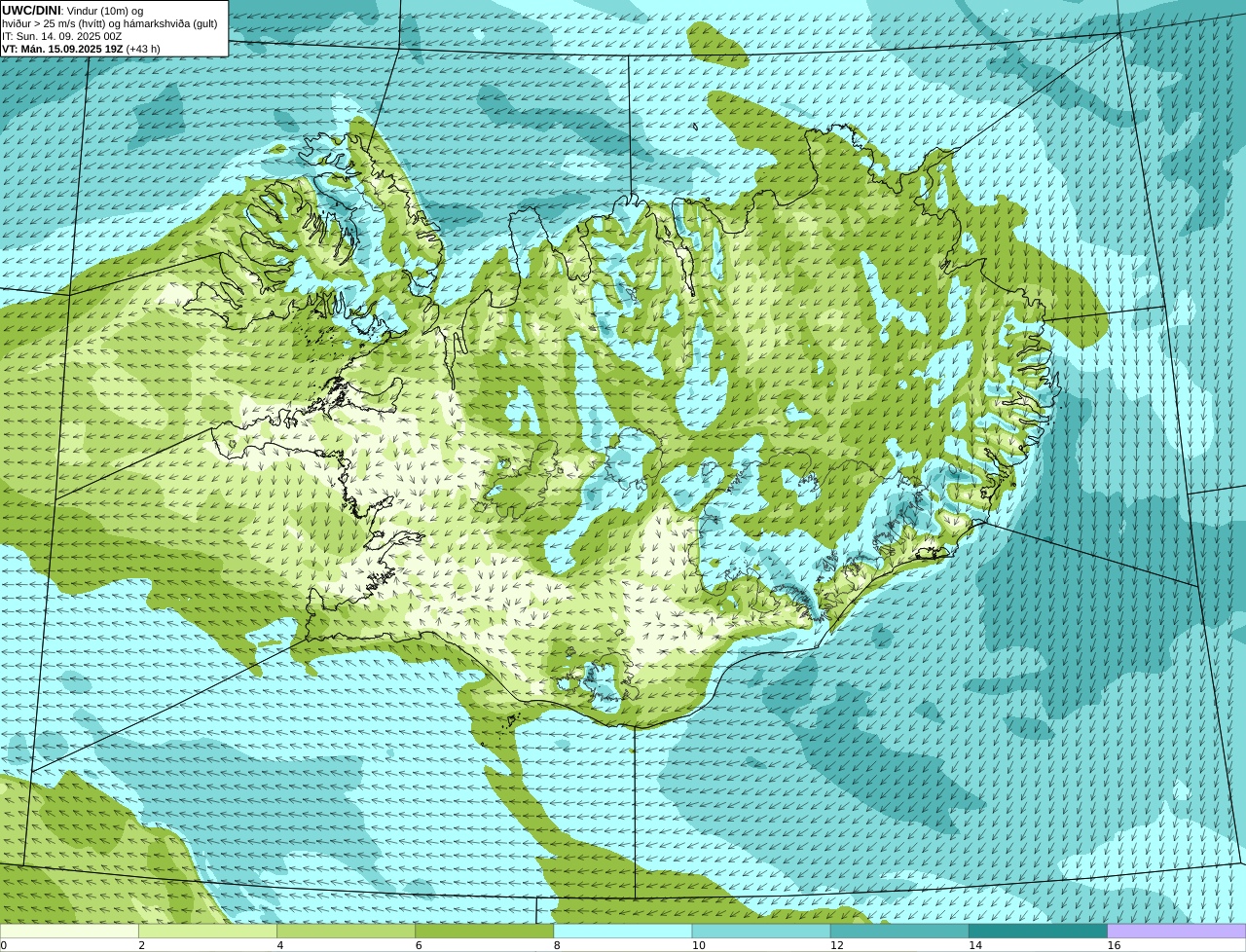The height and width of the screenshot is (952, 1246).
Task: Click the legend scale label '0'
Action: pyautogui.click(x=3, y=945)
